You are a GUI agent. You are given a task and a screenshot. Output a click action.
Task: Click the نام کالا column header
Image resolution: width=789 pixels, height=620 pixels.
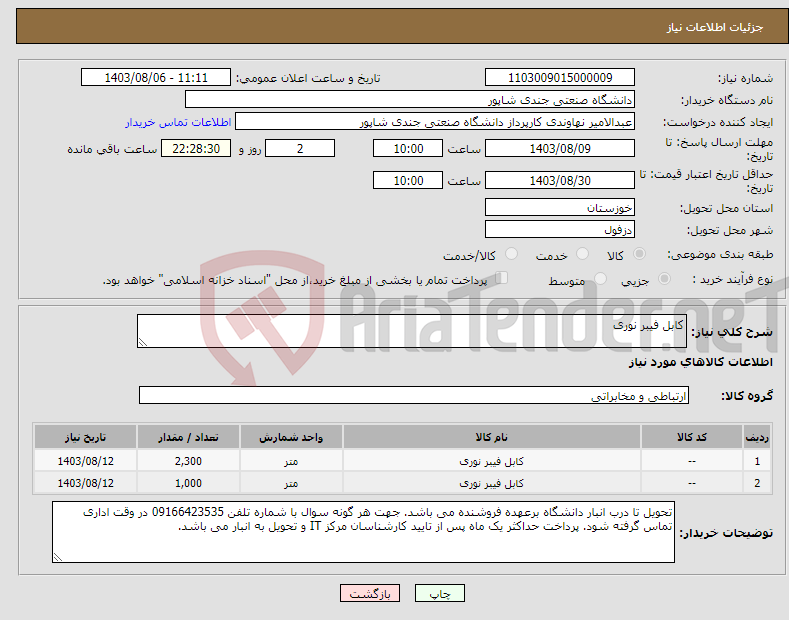(x=492, y=437)
